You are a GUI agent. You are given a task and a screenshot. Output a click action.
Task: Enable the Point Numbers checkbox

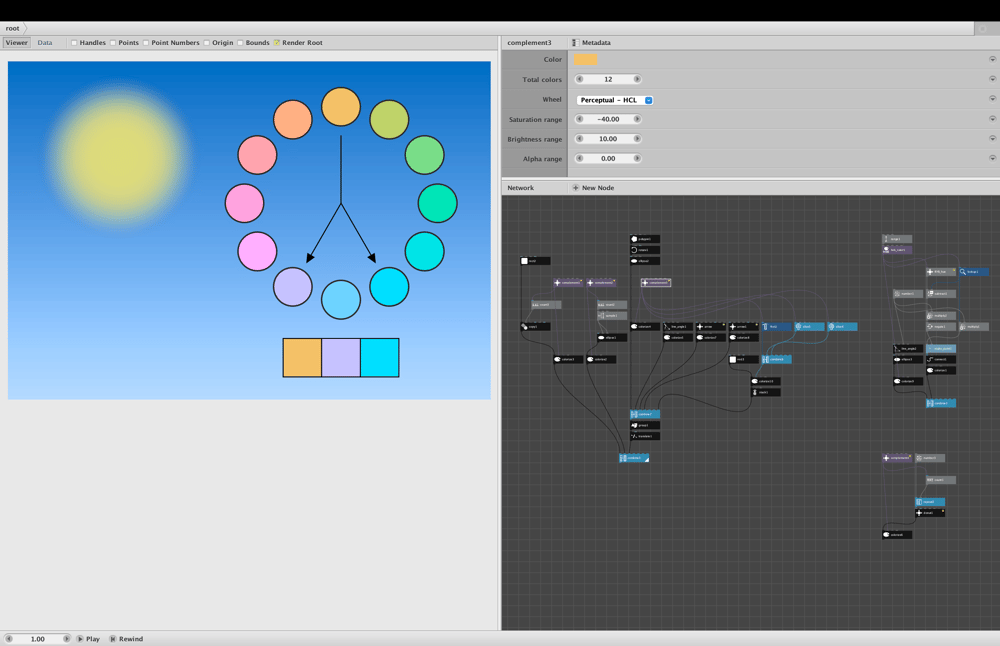146,43
